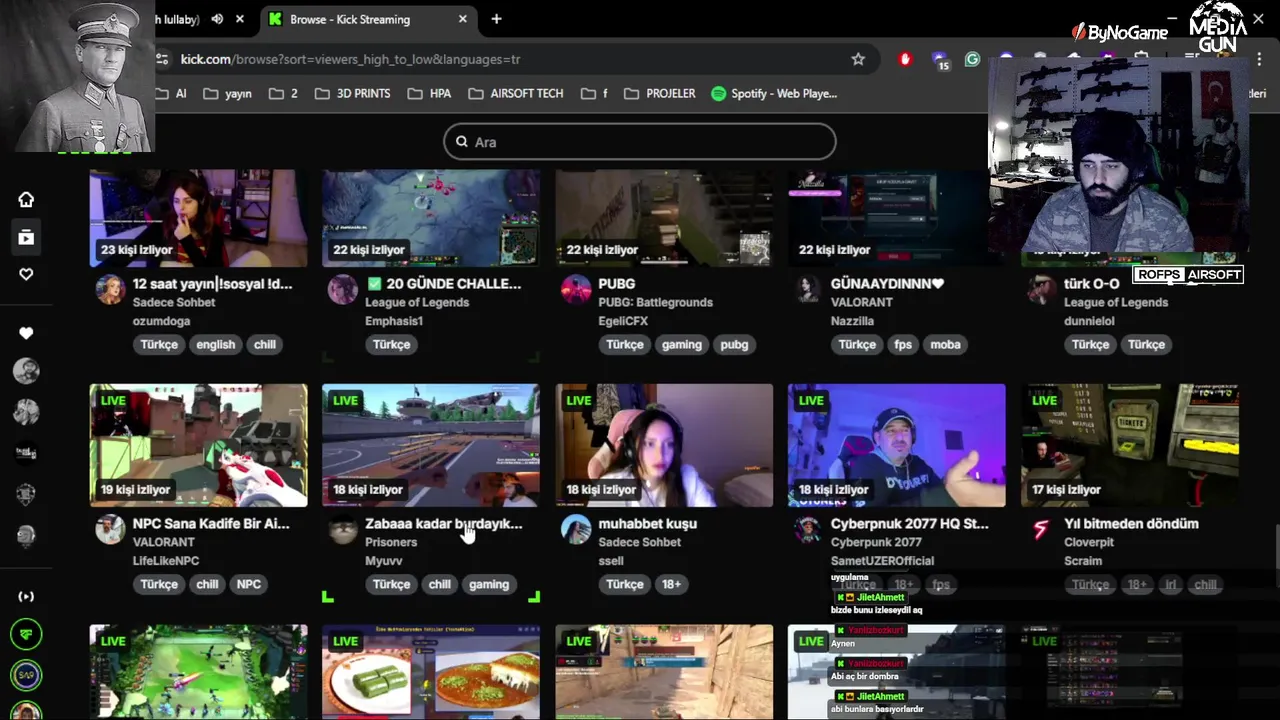
Task: Open dunnielol channel avatar
Action: click(x=1041, y=290)
